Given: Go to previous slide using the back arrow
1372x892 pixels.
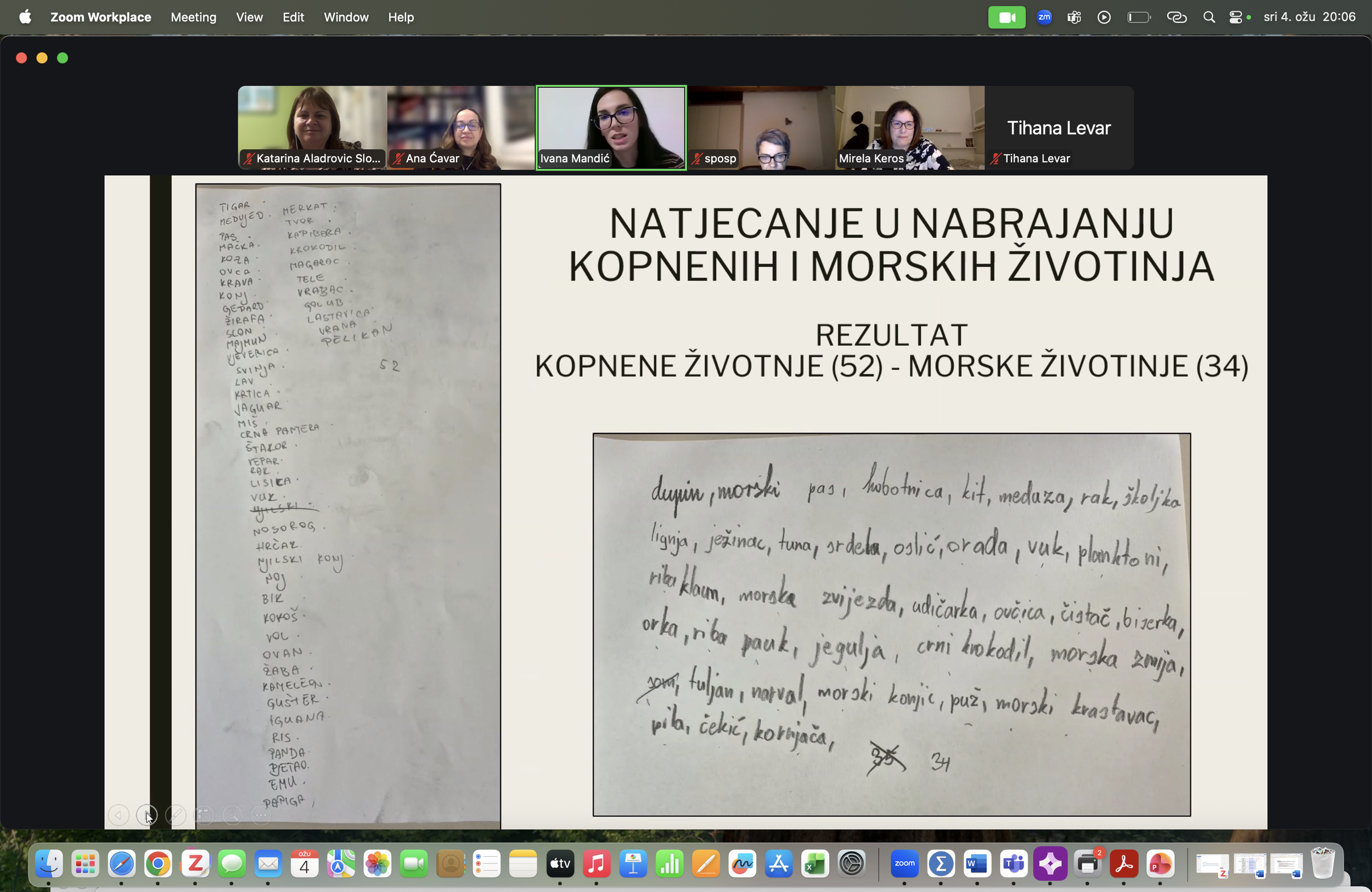Looking at the screenshot, I should pyautogui.click(x=118, y=815).
